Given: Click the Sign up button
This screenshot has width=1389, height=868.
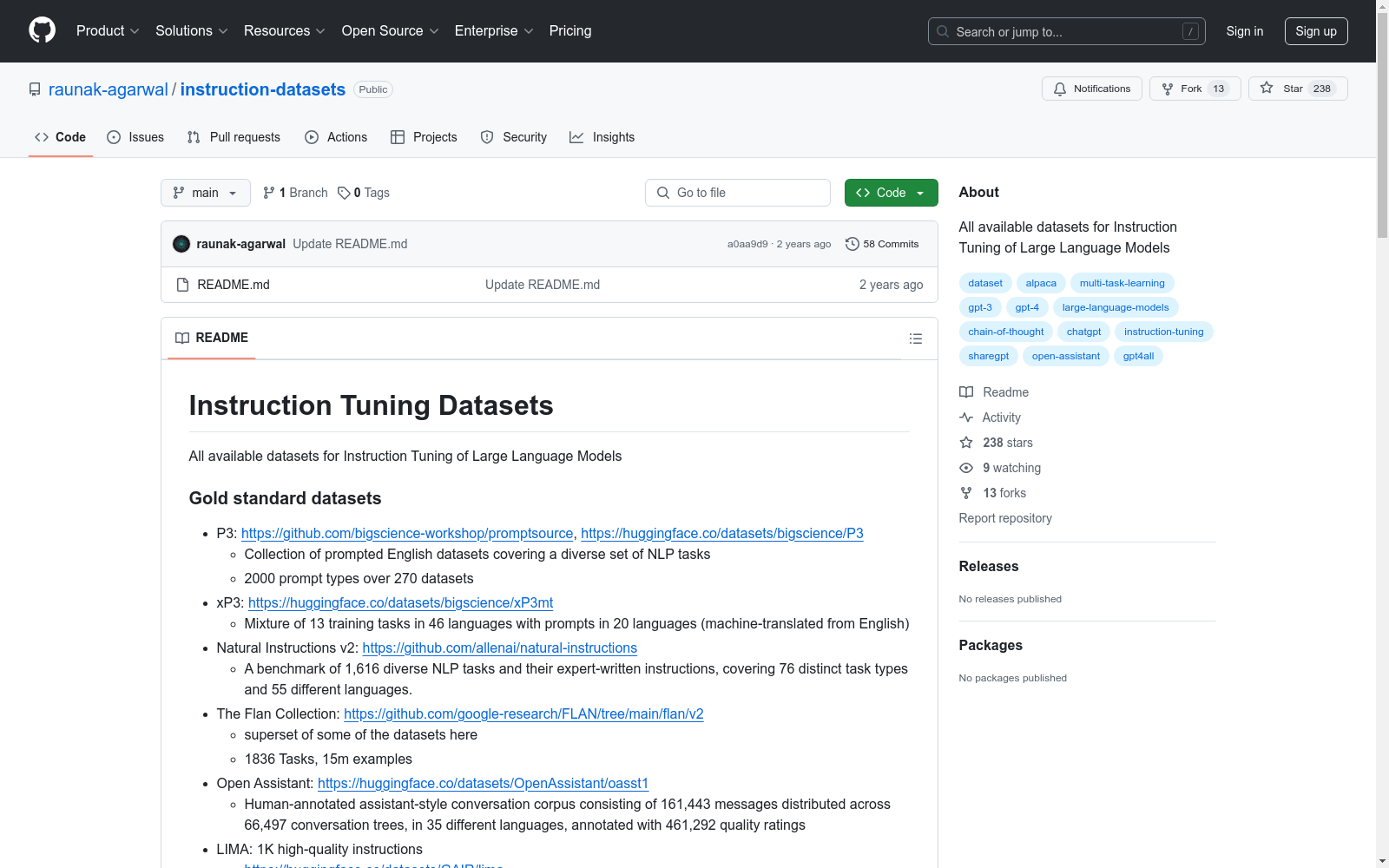Looking at the screenshot, I should point(1316,31).
